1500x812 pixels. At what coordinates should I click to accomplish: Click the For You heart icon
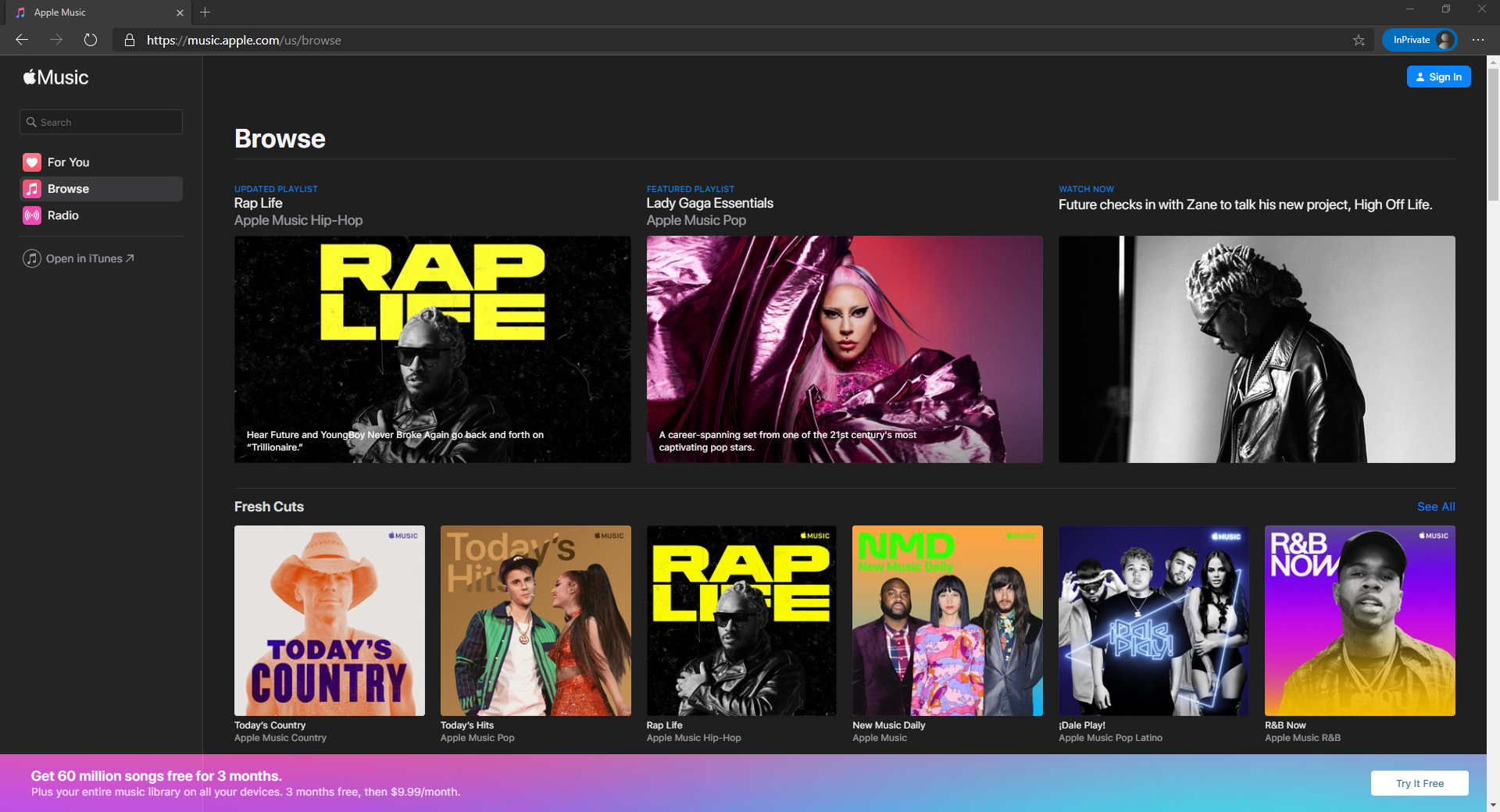tap(32, 162)
